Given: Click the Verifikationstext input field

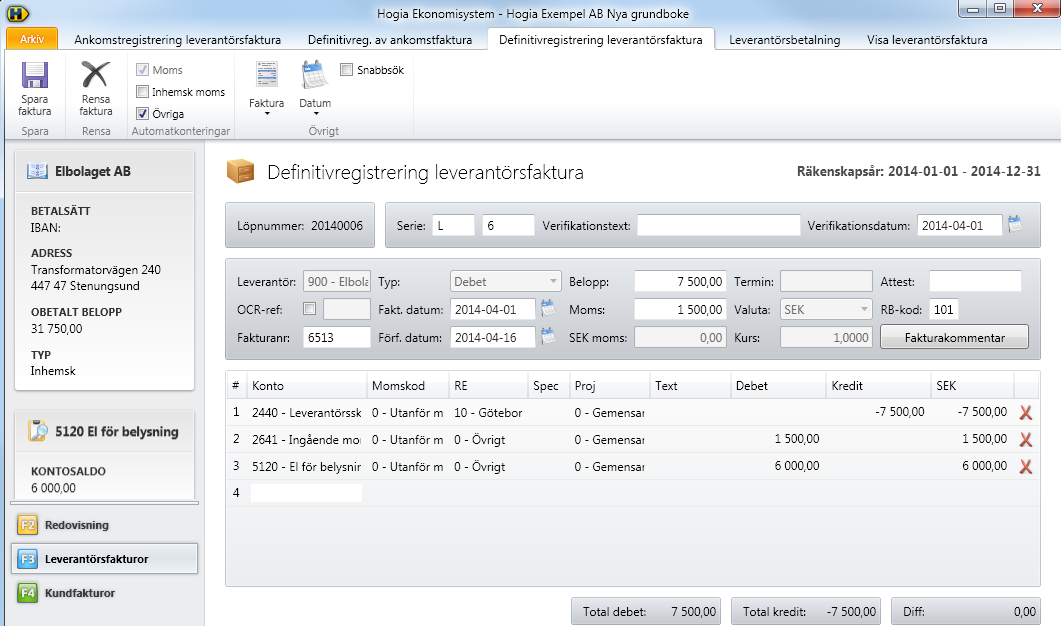Looking at the screenshot, I should coord(719,225).
